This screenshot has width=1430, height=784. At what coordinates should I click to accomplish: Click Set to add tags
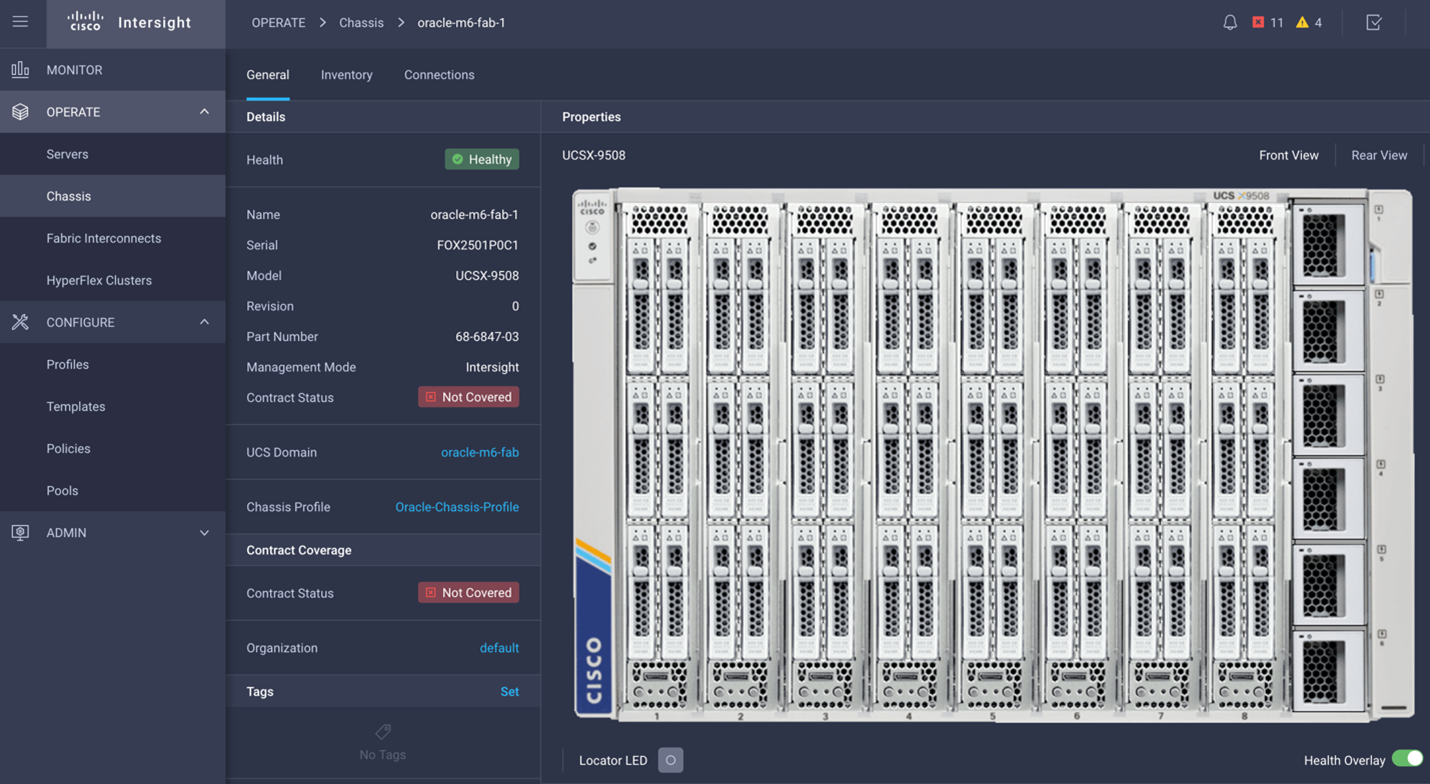[x=509, y=692]
